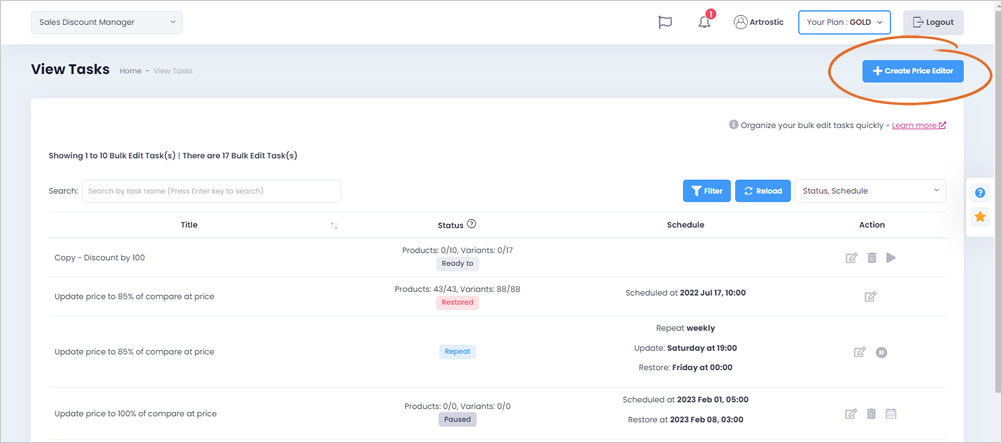Open the Filter button

pyautogui.click(x=707, y=190)
